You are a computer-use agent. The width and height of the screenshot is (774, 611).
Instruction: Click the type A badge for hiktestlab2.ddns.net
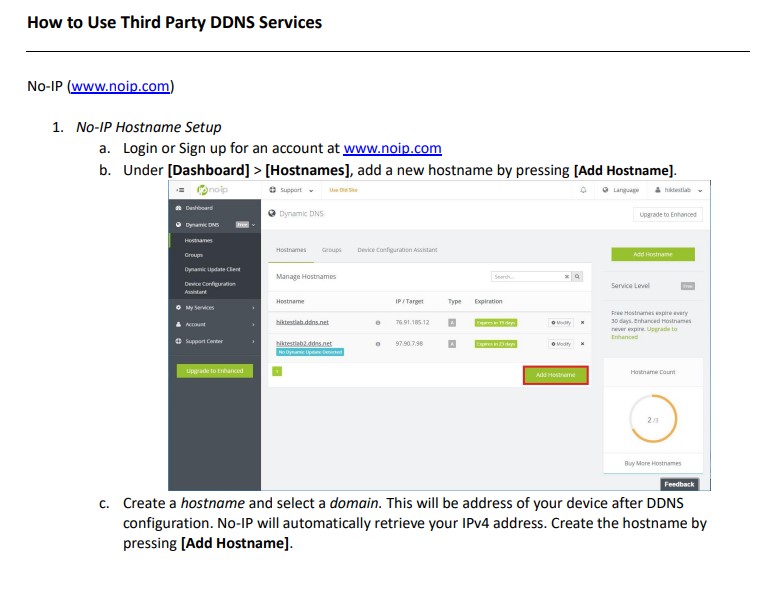452,344
